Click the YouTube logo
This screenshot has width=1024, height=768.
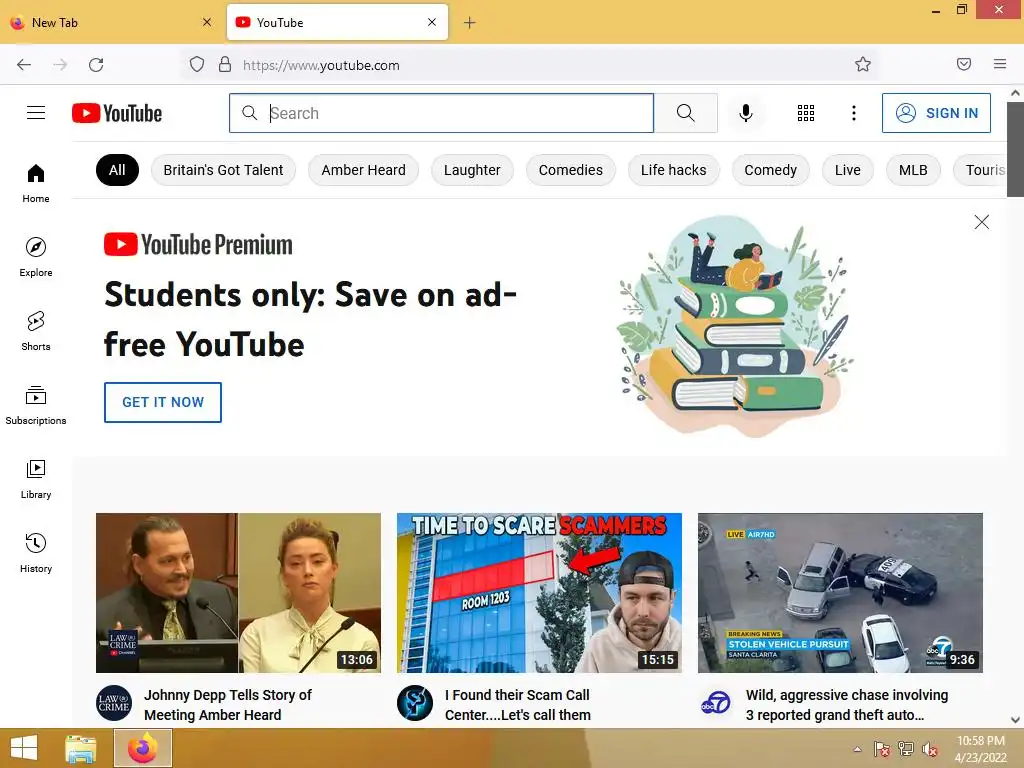(x=117, y=113)
